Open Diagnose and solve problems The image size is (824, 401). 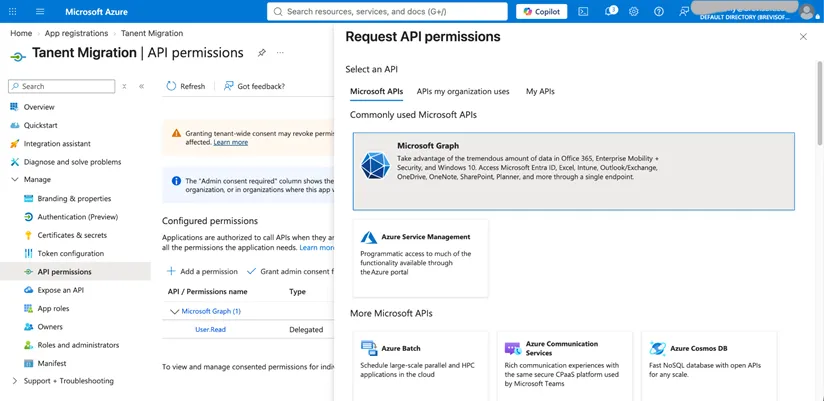point(72,162)
